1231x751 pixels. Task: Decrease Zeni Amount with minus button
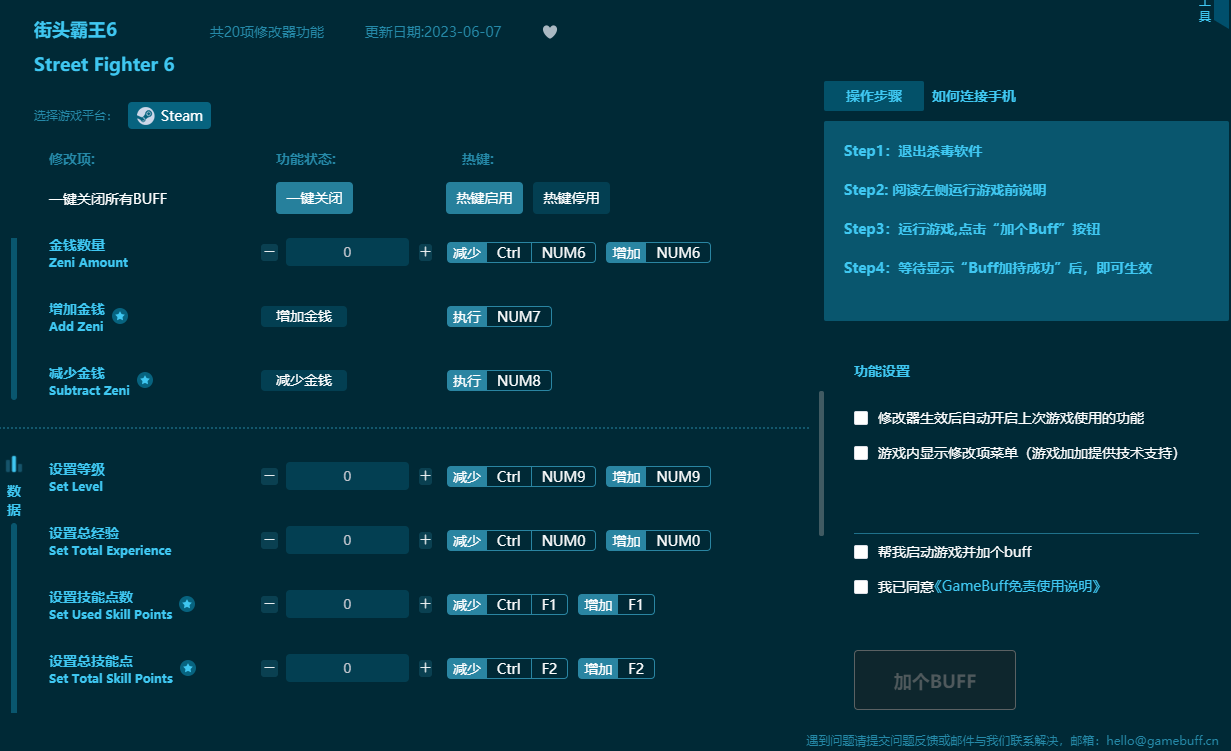pyautogui.click(x=270, y=253)
